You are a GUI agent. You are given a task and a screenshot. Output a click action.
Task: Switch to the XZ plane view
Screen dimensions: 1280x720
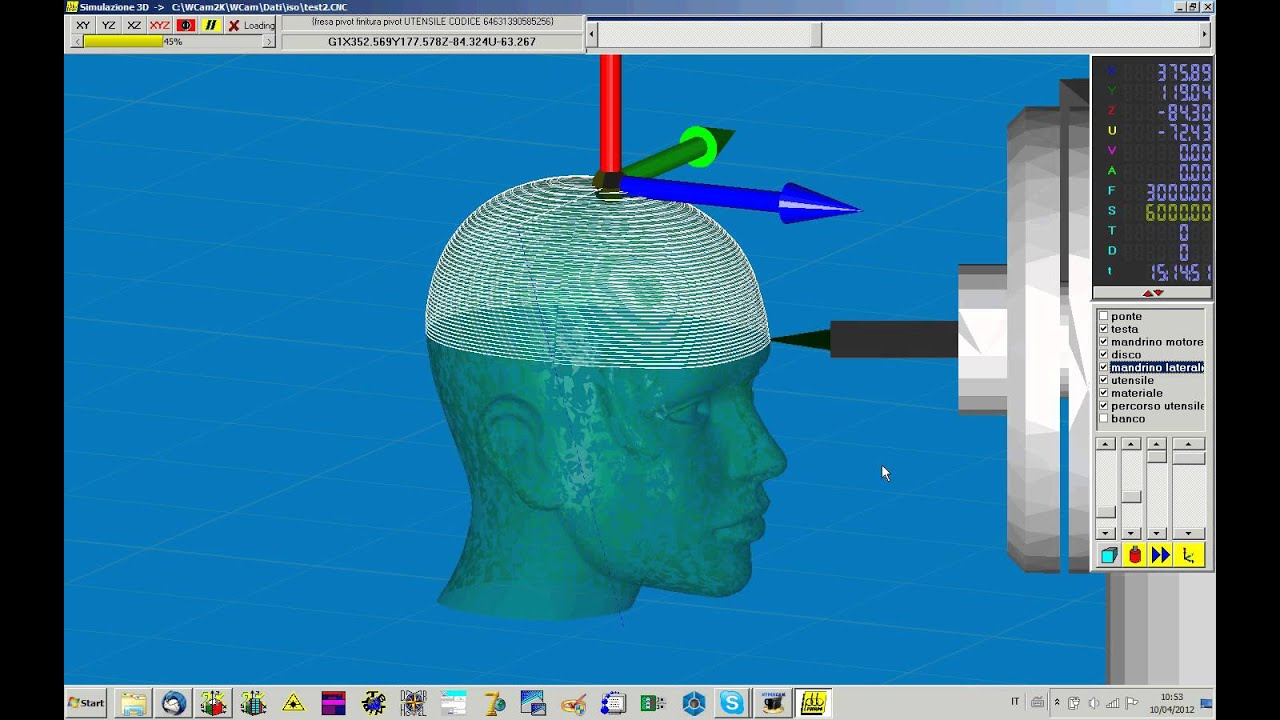pos(134,25)
